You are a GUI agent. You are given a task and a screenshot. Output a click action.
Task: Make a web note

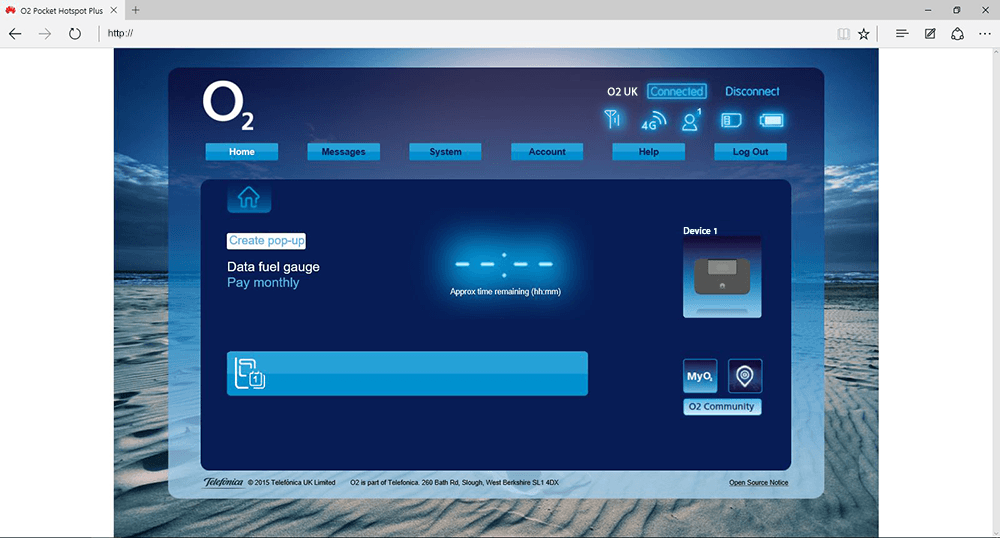(930, 34)
